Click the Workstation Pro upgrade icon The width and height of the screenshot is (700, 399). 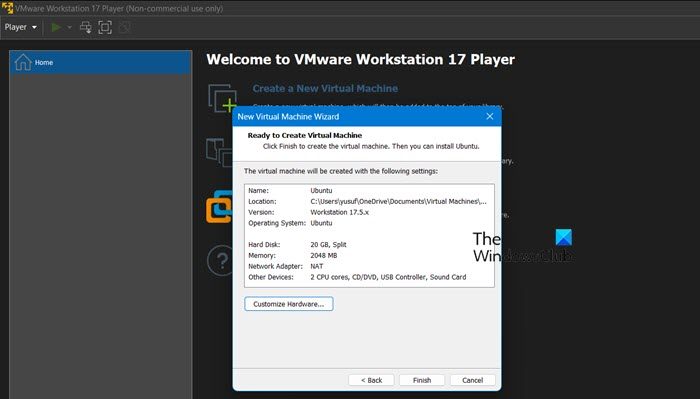click(219, 206)
